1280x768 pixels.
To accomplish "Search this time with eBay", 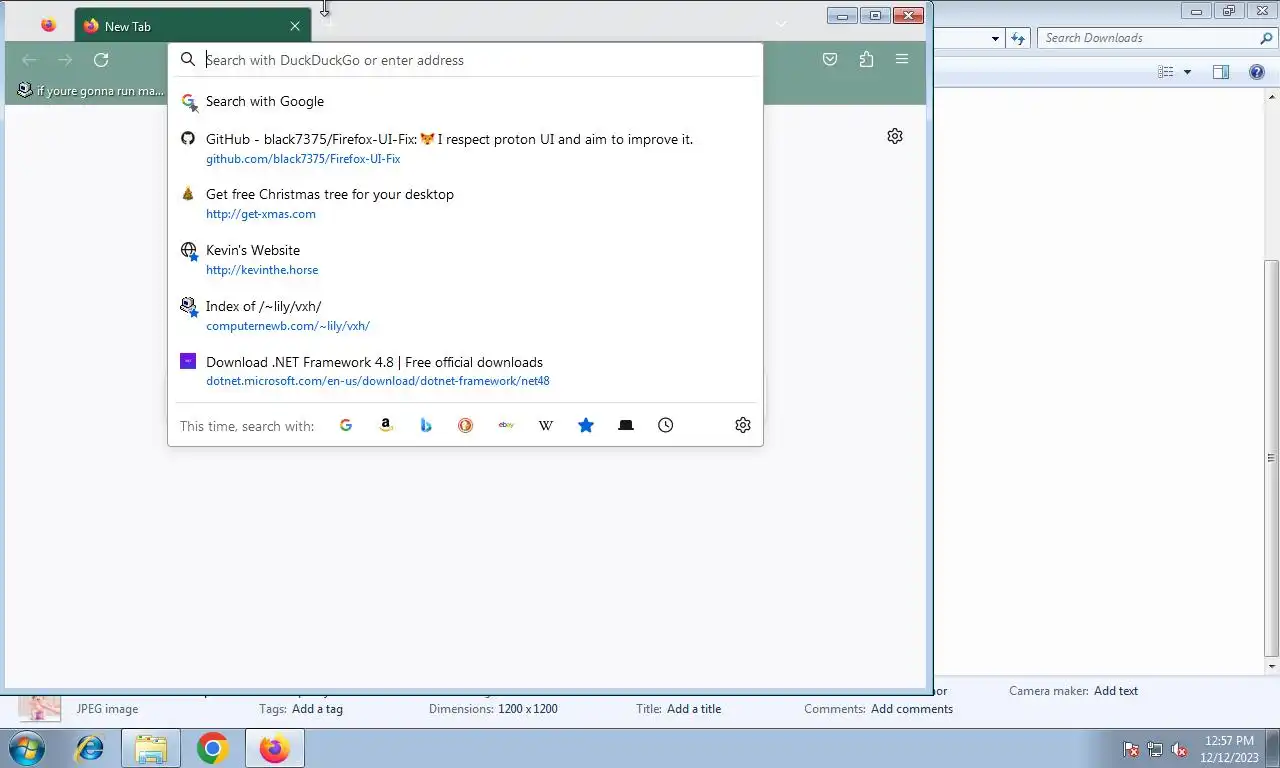I will (x=506, y=425).
